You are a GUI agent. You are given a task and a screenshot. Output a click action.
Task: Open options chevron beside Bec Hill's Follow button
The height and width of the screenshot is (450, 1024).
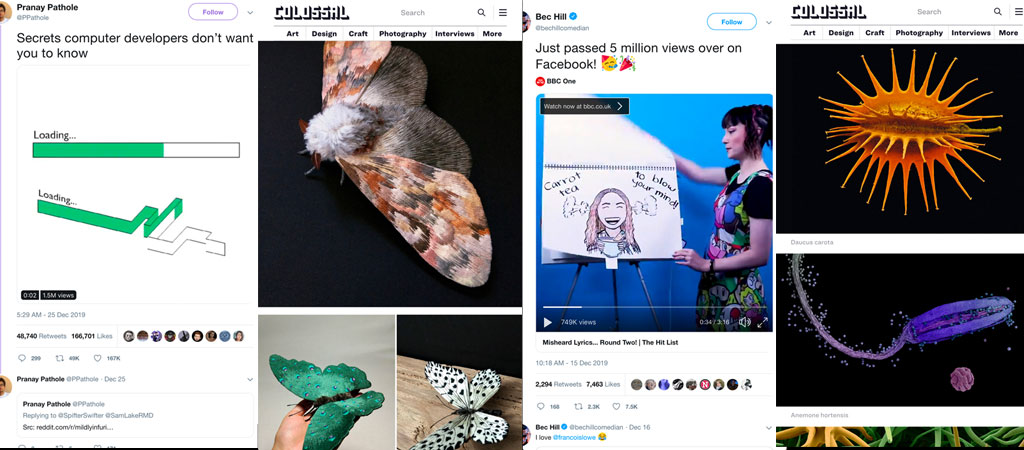pyautogui.click(x=768, y=22)
